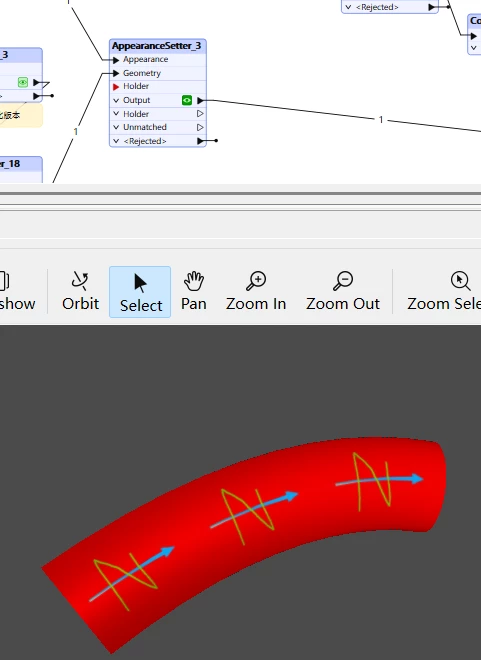Click the Appearance input port label
481x660 pixels.
tap(146, 59)
